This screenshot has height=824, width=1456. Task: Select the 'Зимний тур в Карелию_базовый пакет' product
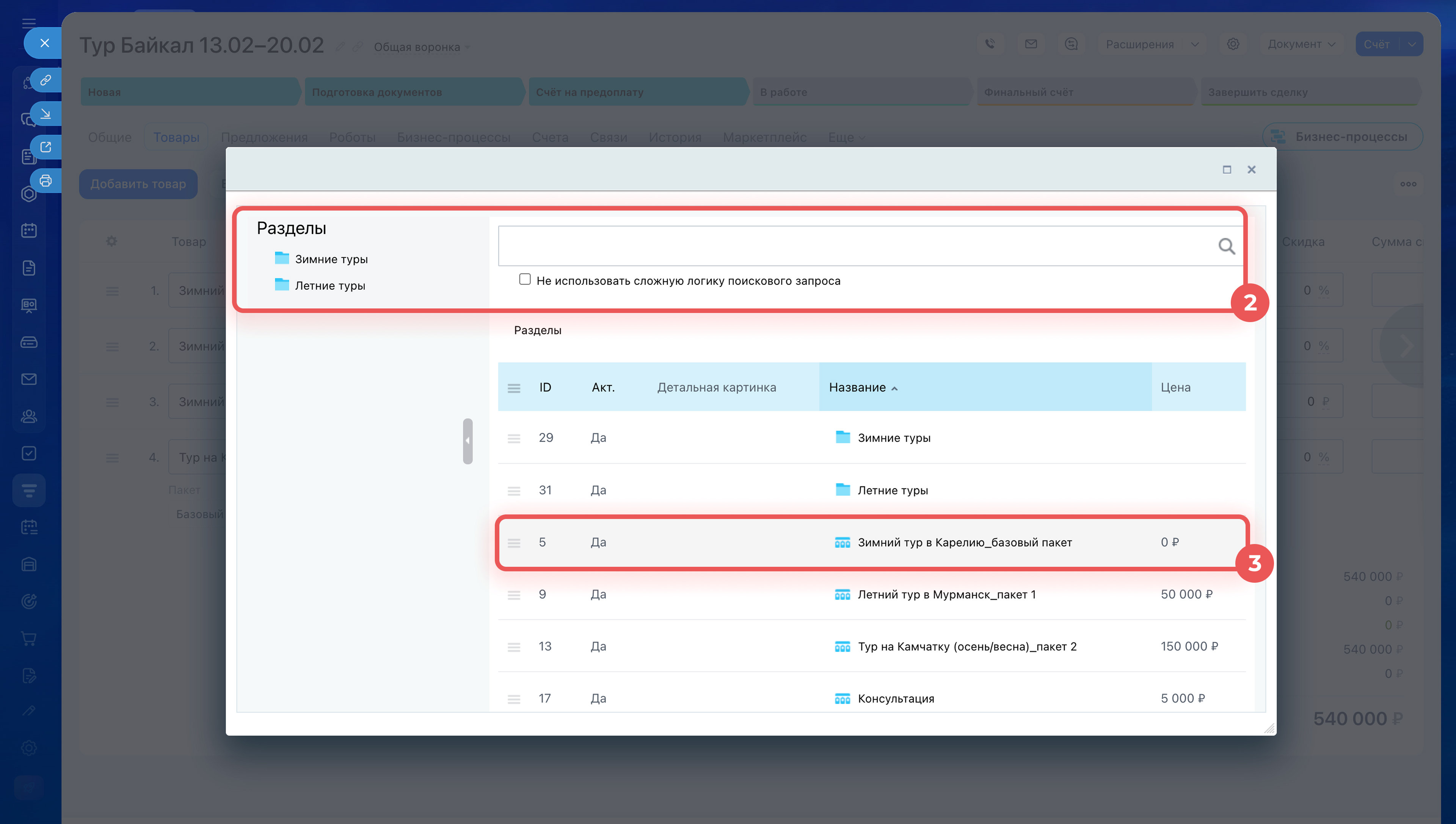pyautogui.click(x=964, y=542)
